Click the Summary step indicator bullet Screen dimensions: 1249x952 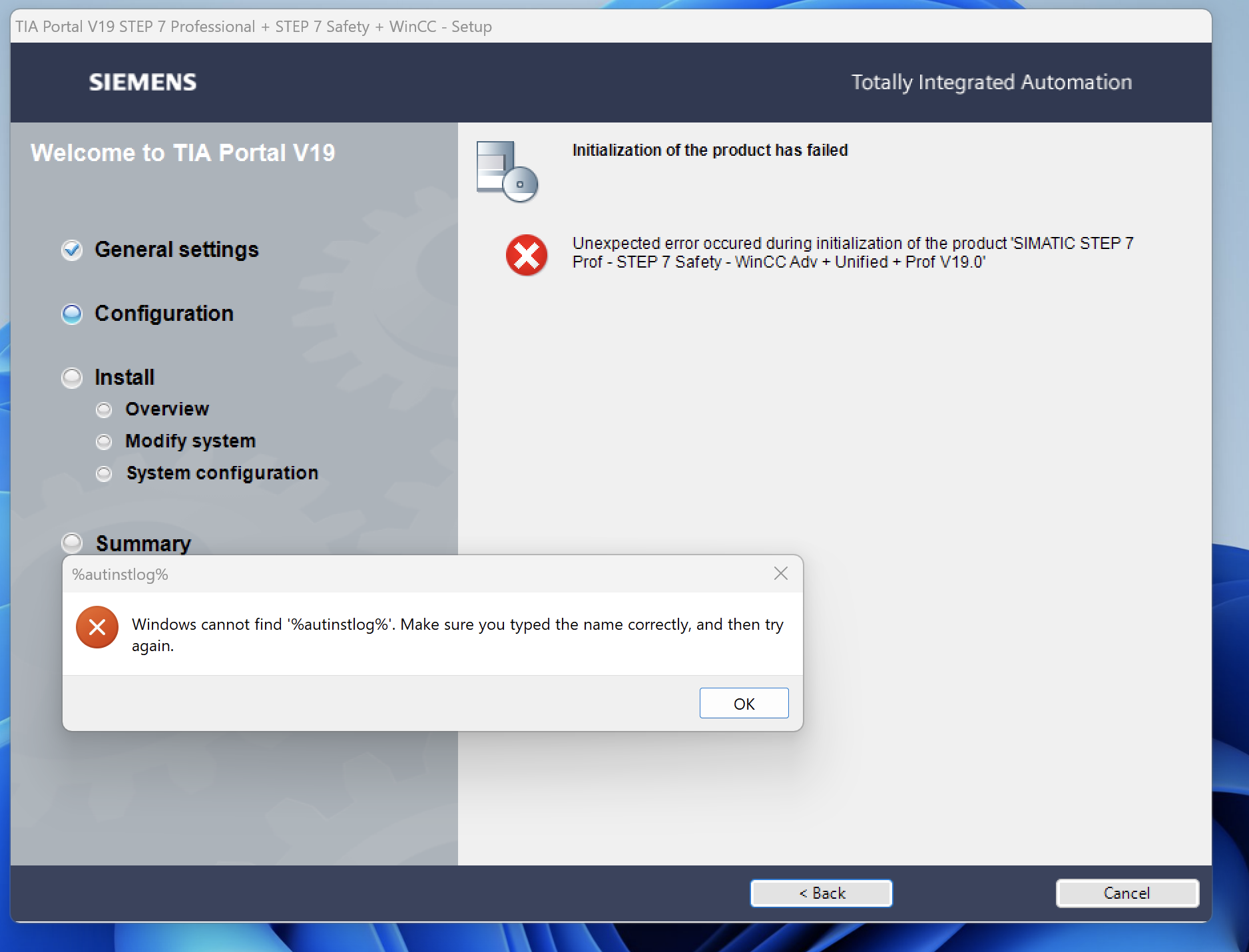(x=72, y=543)
